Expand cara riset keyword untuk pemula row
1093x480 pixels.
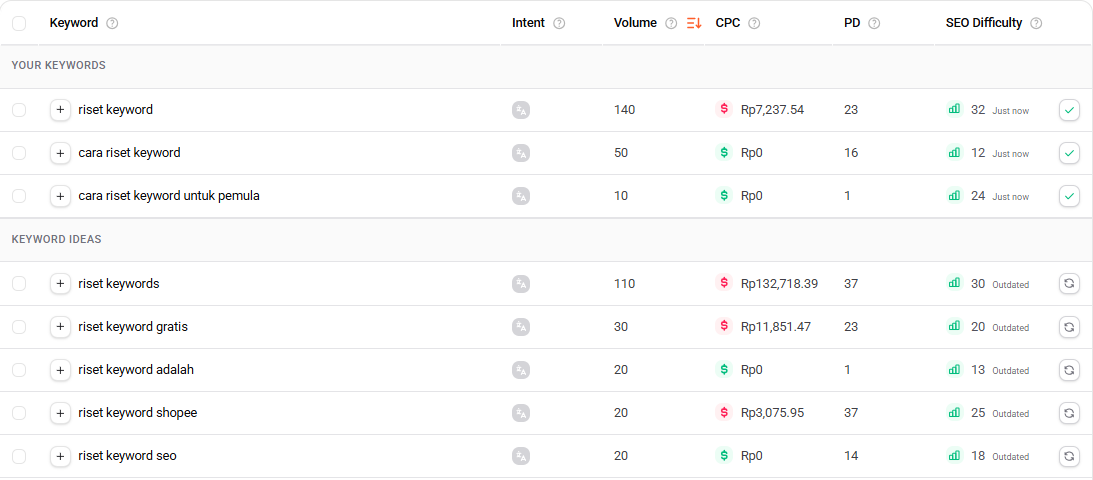coord(61,196)
